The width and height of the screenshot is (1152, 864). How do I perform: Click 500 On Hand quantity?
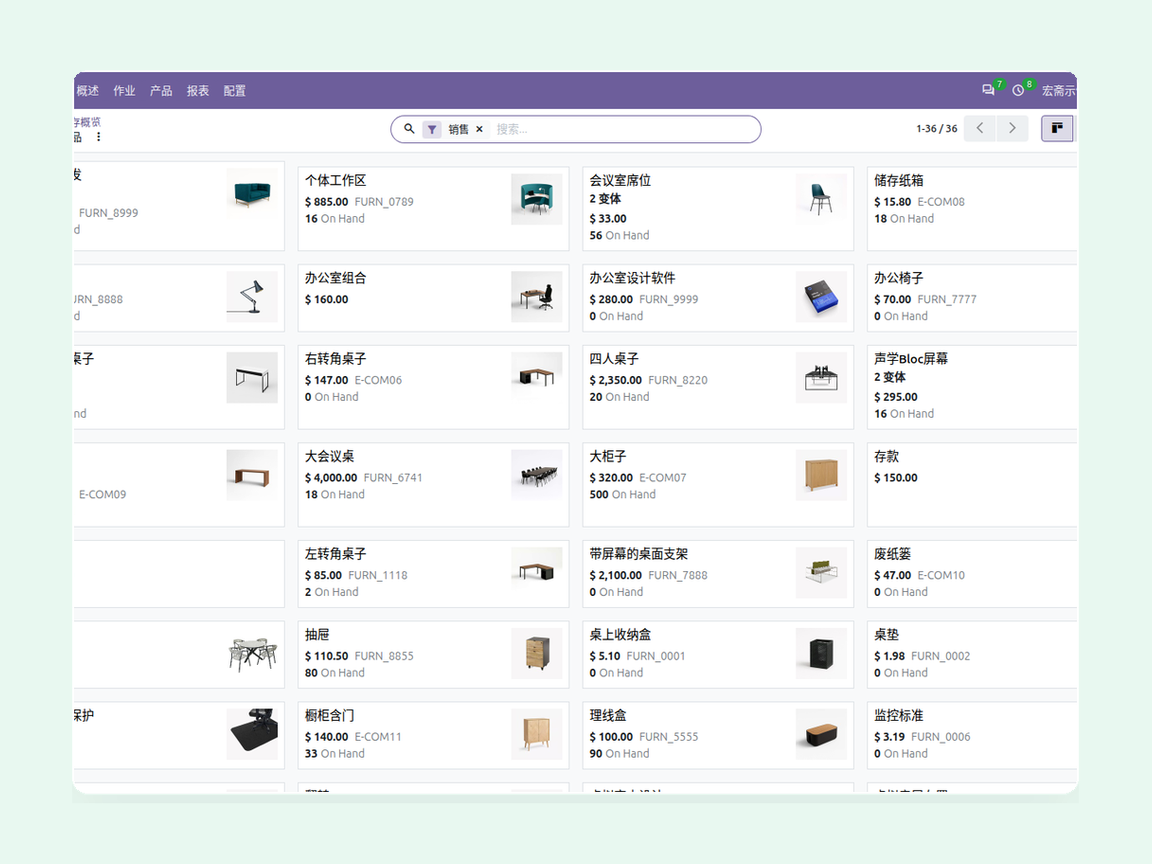pos(622,494)
